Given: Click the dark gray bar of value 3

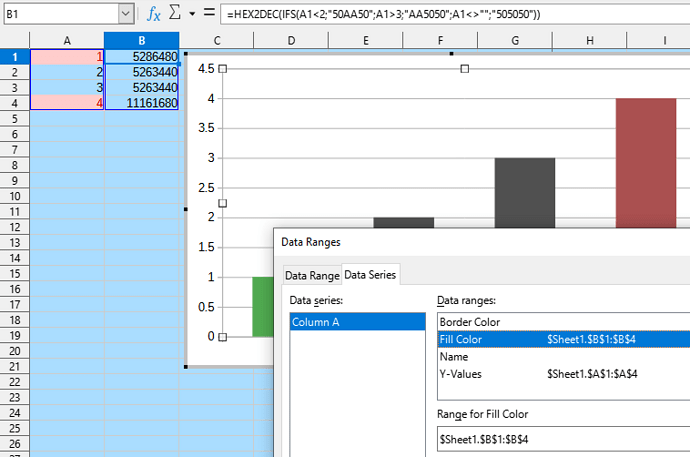Looking at the screenshot, I should click(525, 193).
